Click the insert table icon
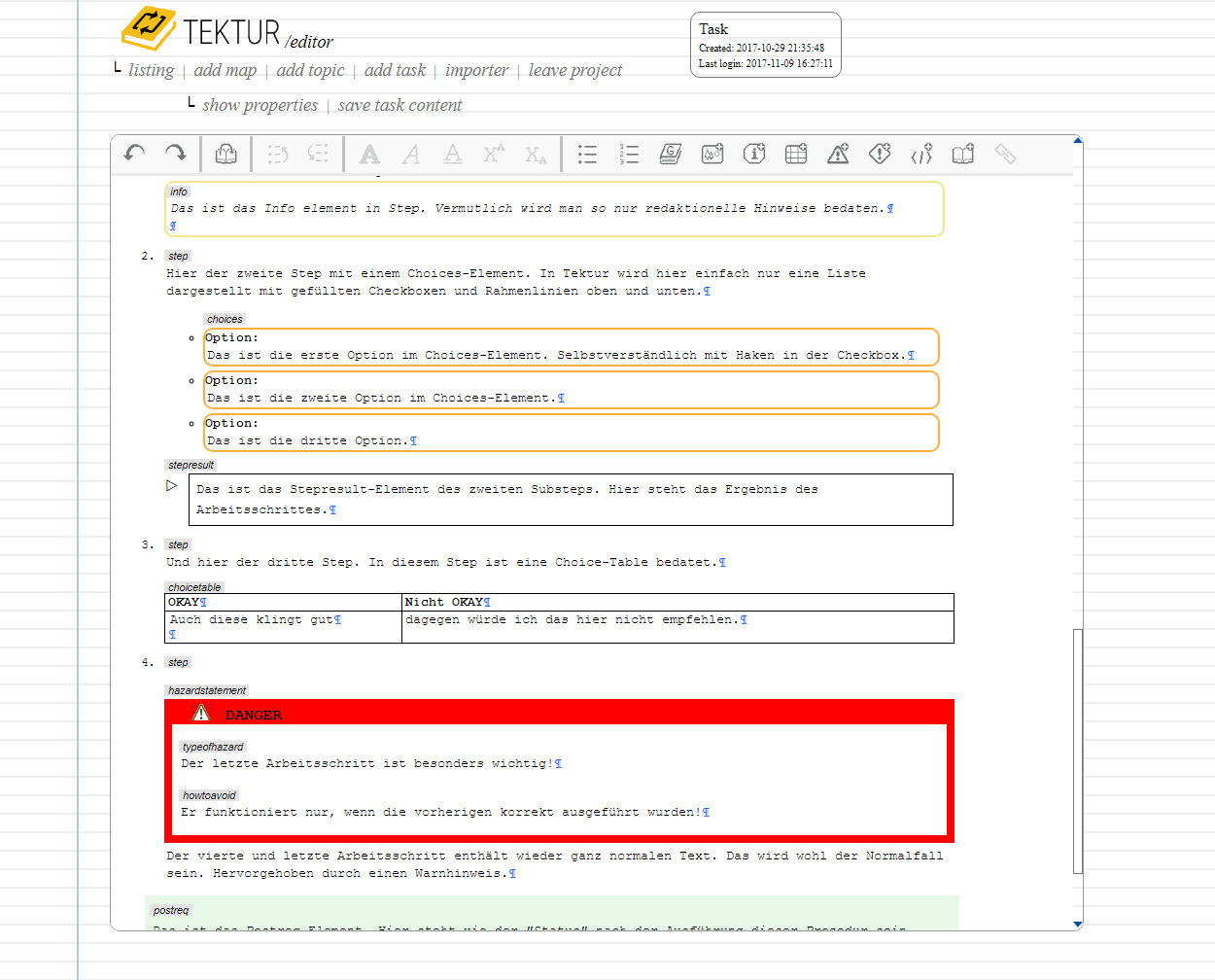Screen dimensions: 1215x980 coord(796,154)
